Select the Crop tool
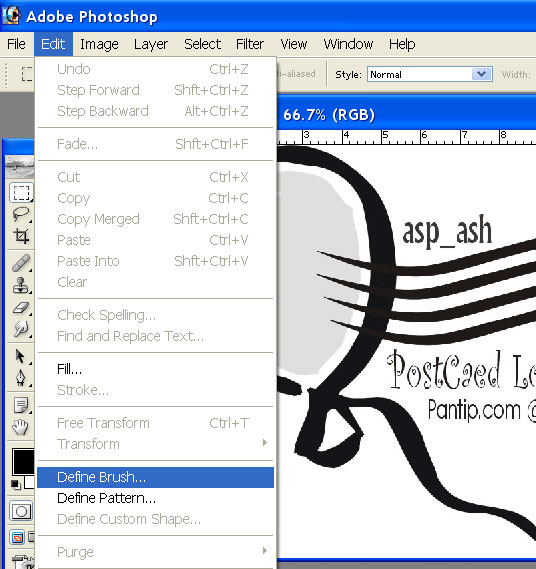Screen dimensions: 536x569 click(21, 236)
